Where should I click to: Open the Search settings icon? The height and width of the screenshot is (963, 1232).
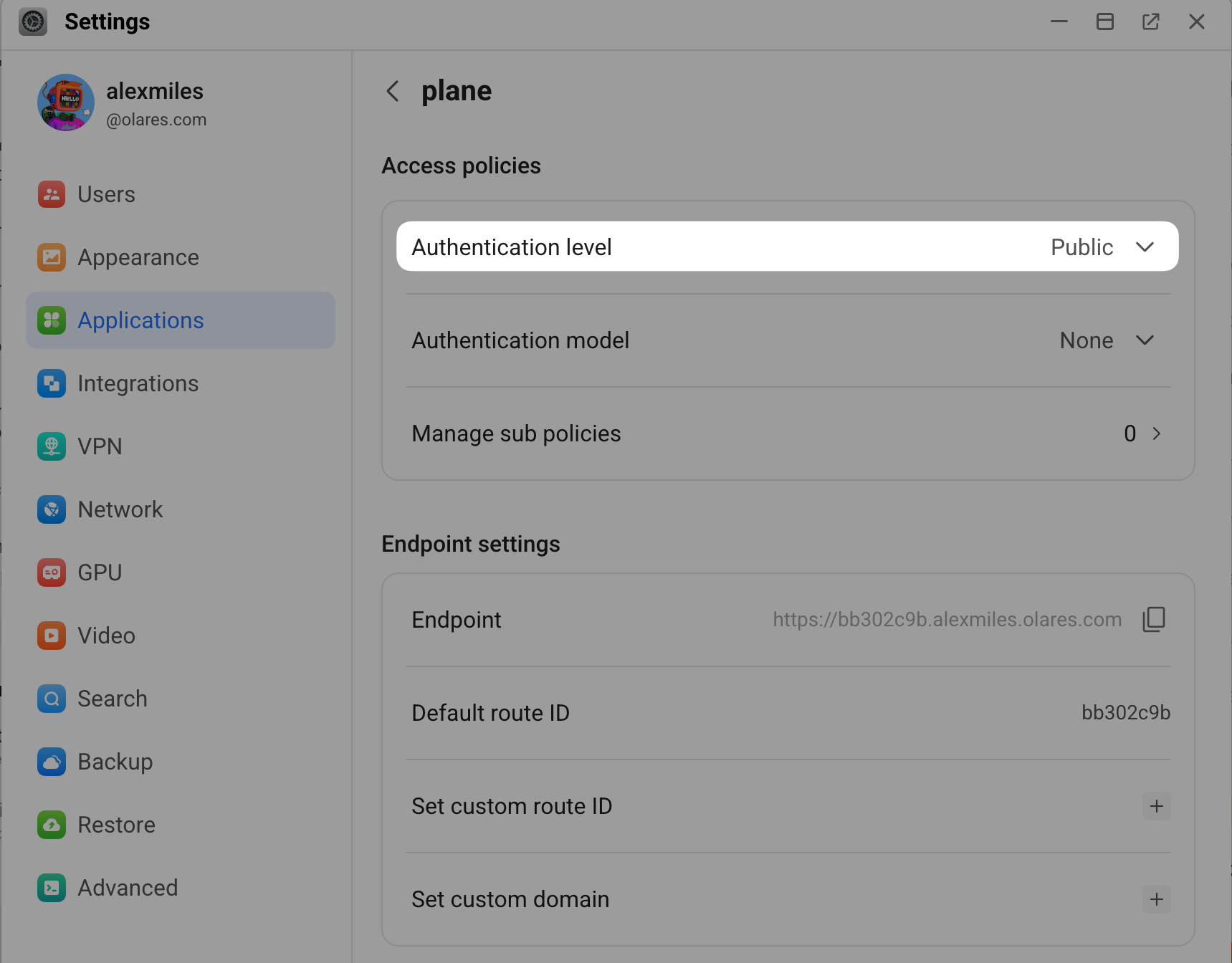(x=51, y=699)
